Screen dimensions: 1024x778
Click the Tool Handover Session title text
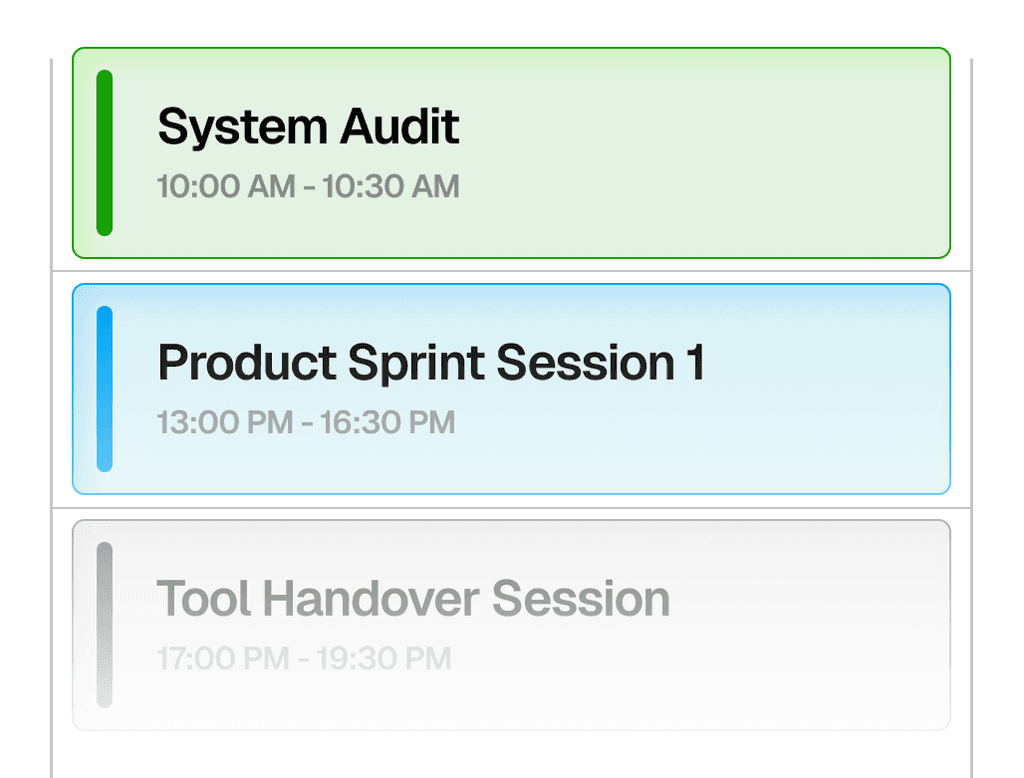(413, 598)
